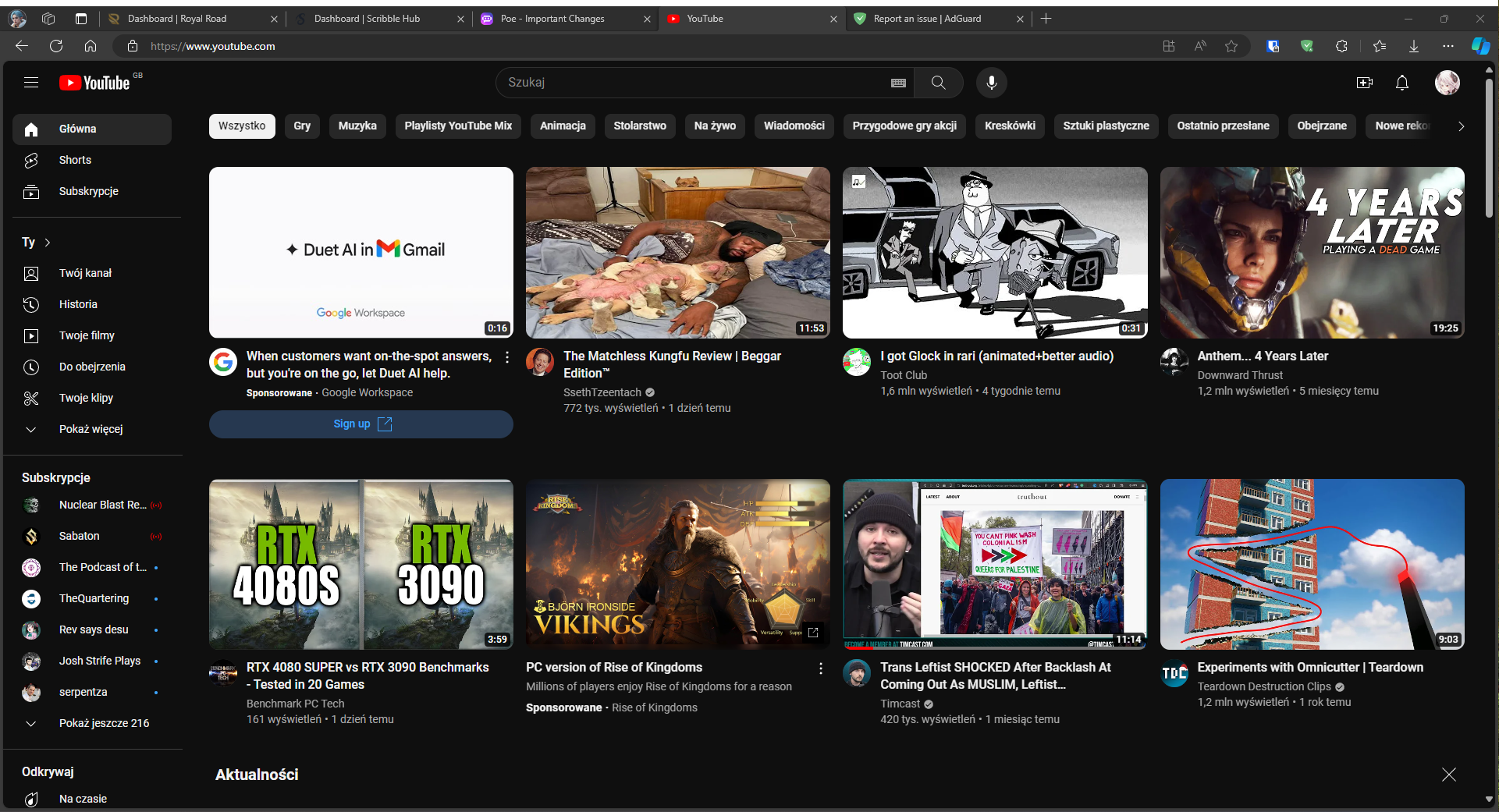The width and height of the screenshot is (1499, 812).
Task: Go to Shorts in the sidebar
Action: click(x=75, y=160)
